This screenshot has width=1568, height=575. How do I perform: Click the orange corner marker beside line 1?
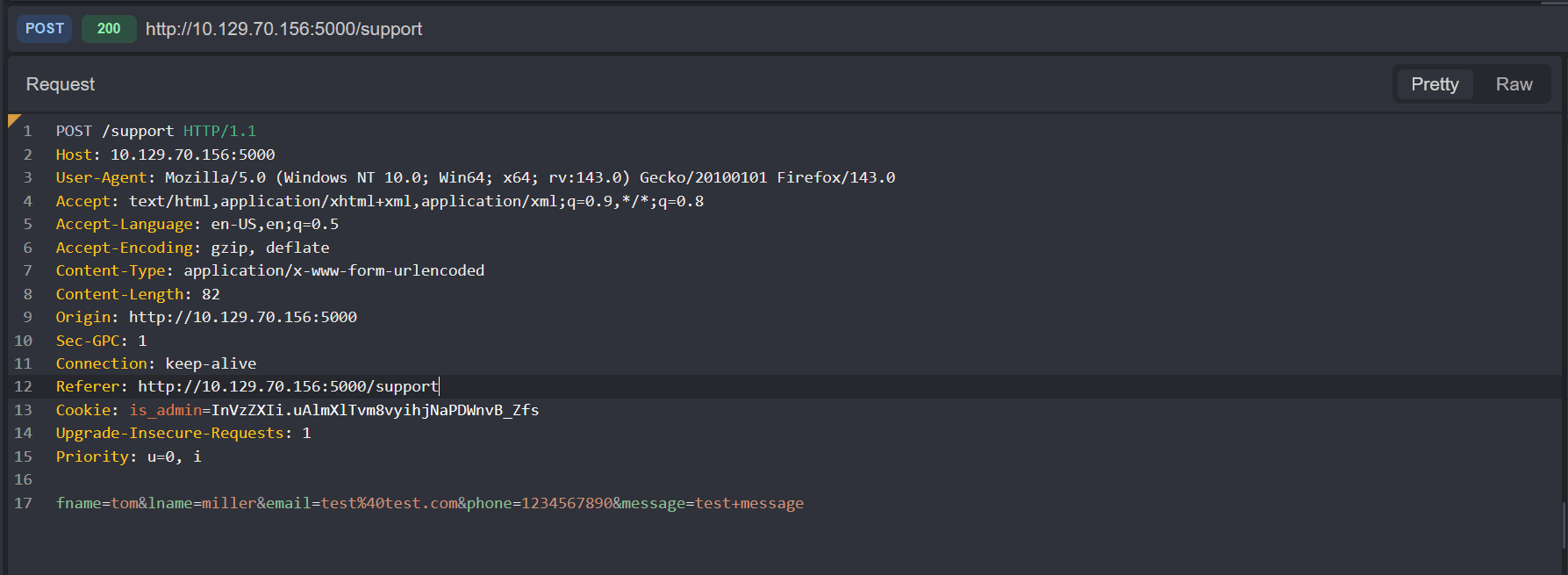(13, 120)
